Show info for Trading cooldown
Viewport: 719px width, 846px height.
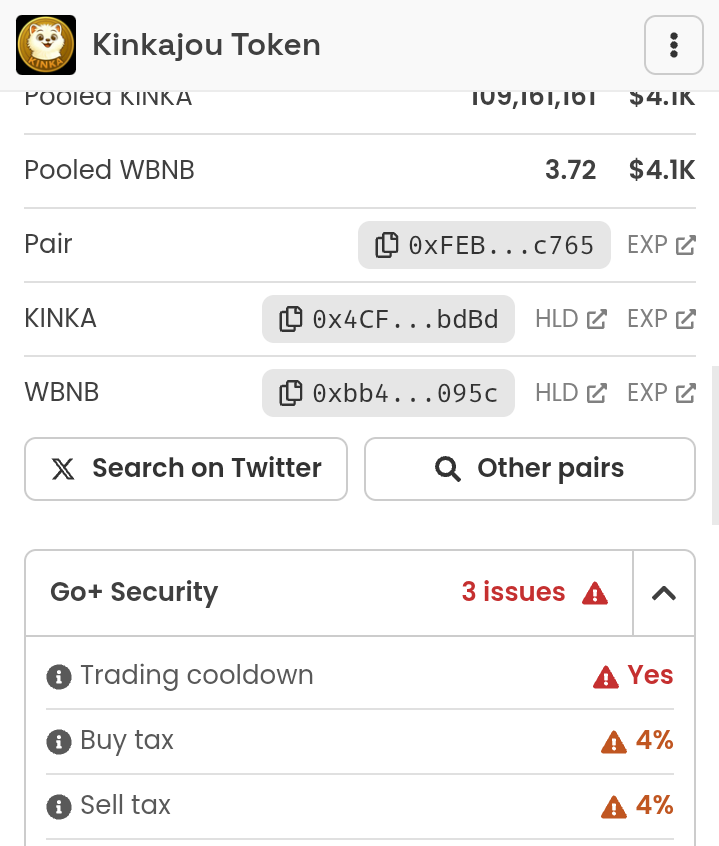59,677
